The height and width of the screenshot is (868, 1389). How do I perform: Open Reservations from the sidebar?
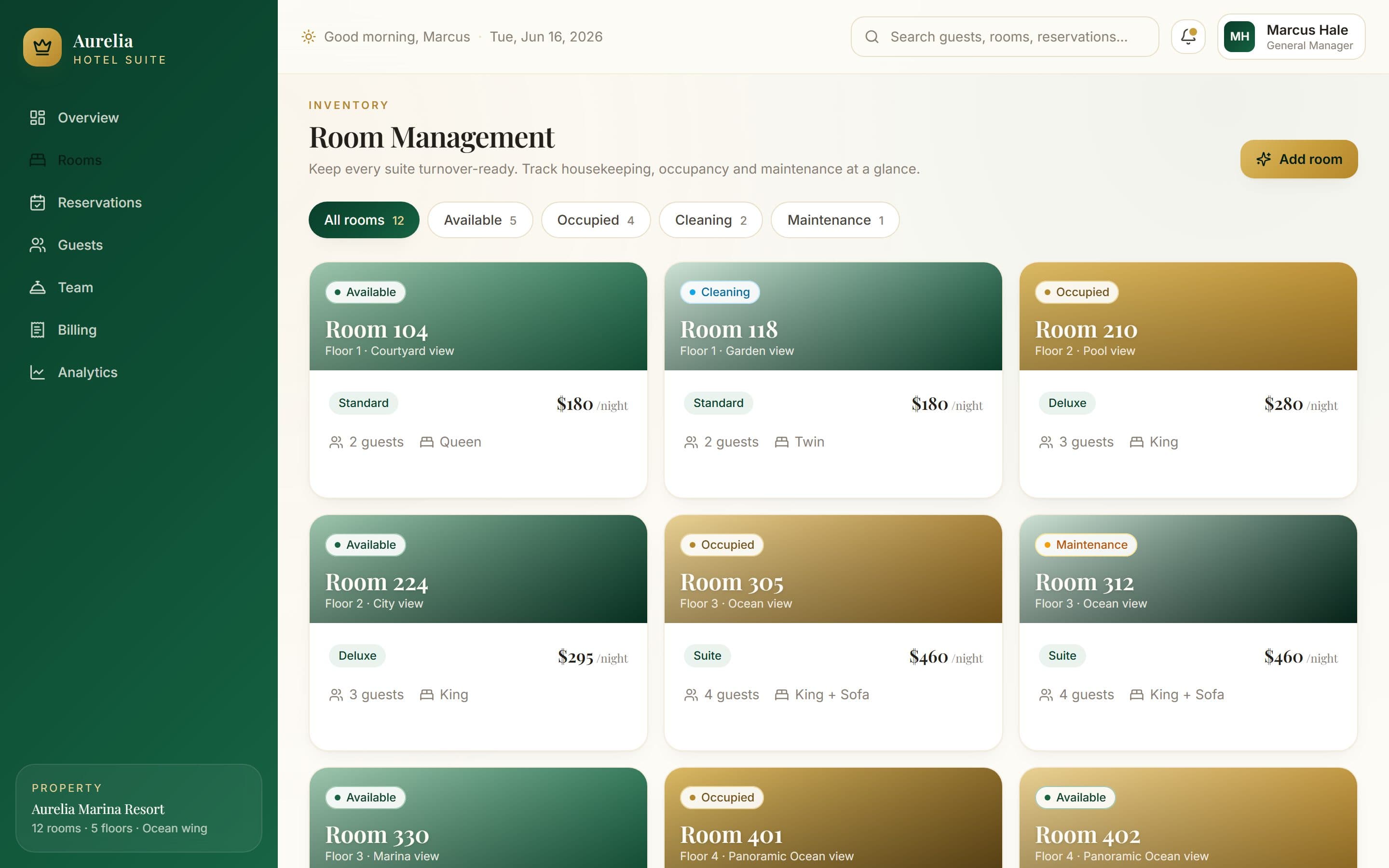pyautogui.click(x=139, y=203)
